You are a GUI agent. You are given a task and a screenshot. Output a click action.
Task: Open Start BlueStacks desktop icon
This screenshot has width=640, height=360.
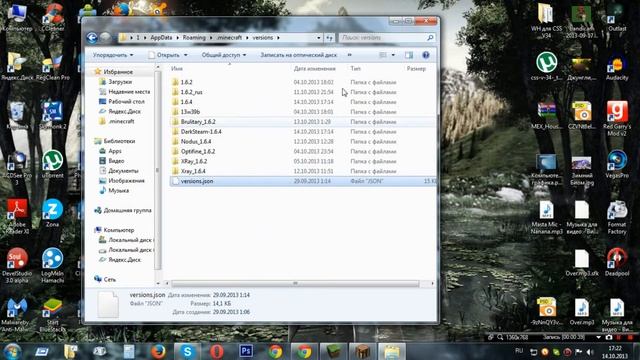pyautogui.click(x=52, y=314)
